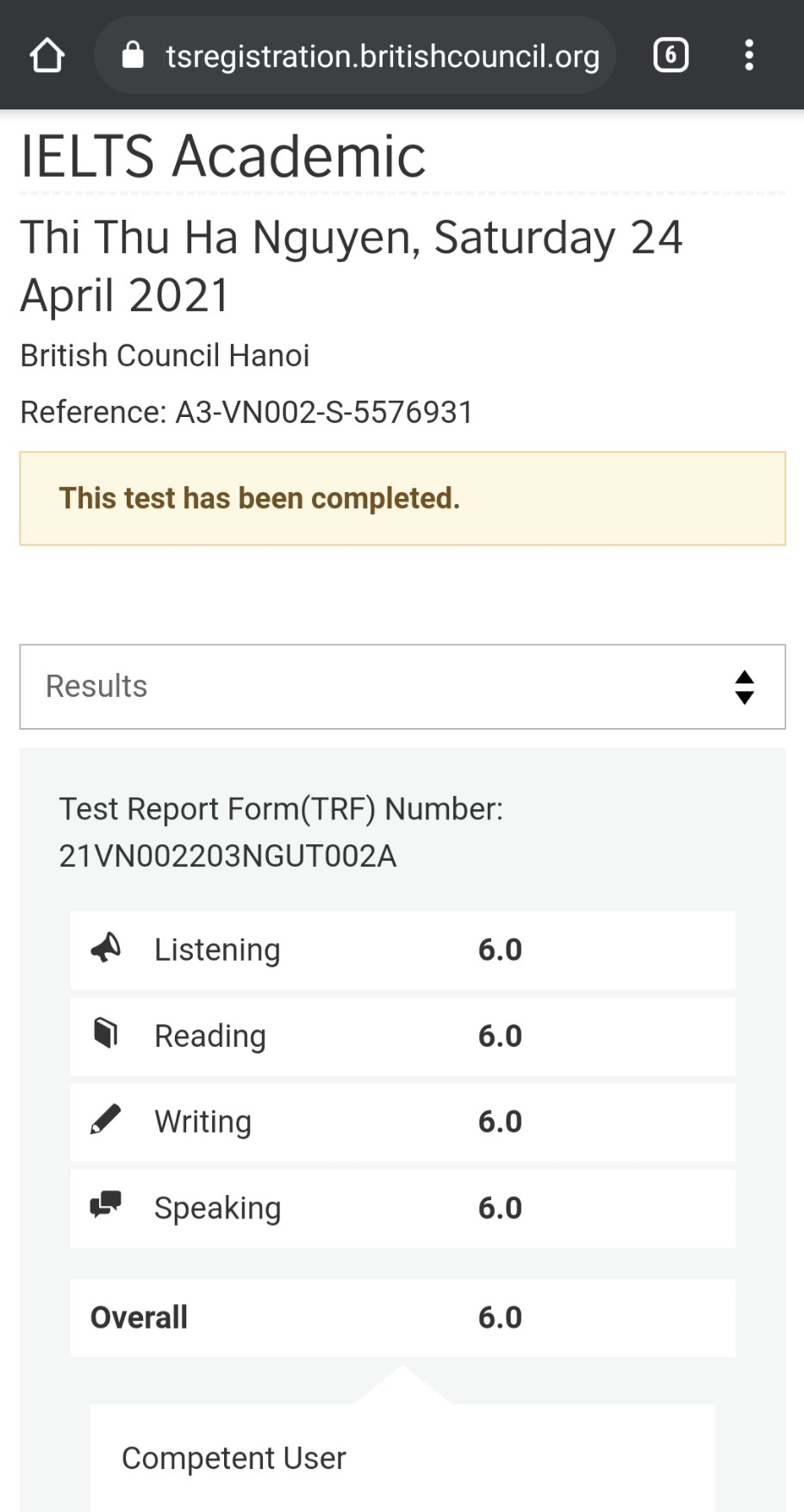
Task: Click the up-down arrows on Results dropdown
Action: (745, 688)
